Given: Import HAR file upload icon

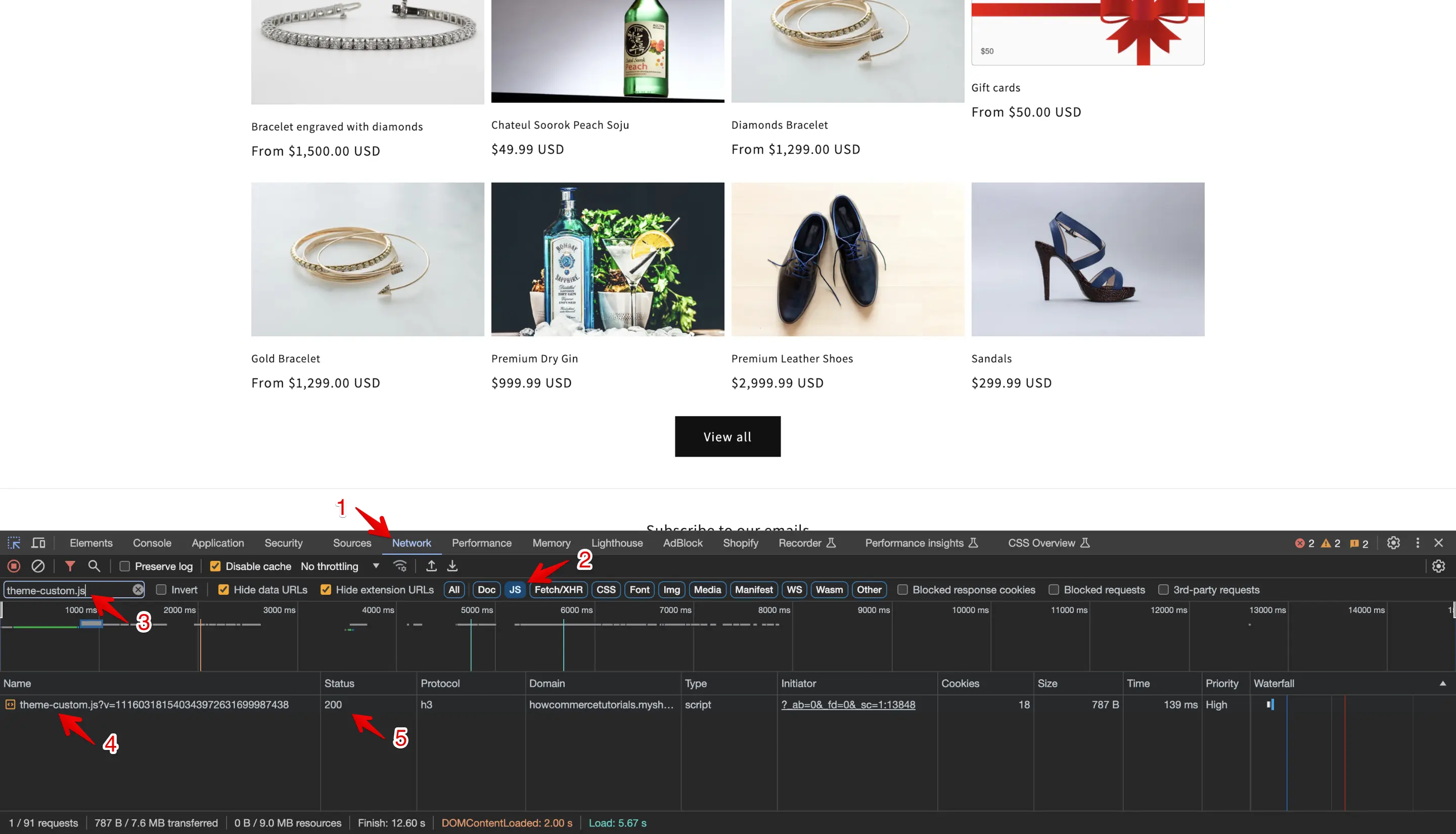Looking at the screenshot, I should point(431,566).
